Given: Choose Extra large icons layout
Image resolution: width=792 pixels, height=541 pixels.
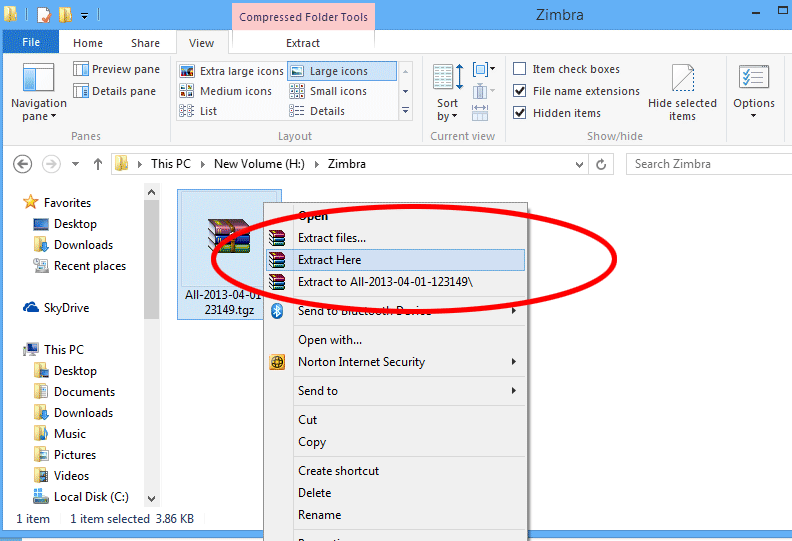Looking at the screenshot, I should [232, 71].
